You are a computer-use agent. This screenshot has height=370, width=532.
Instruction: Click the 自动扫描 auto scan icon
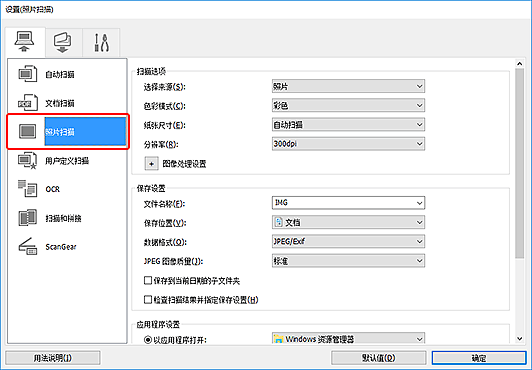tap(27, 74)
